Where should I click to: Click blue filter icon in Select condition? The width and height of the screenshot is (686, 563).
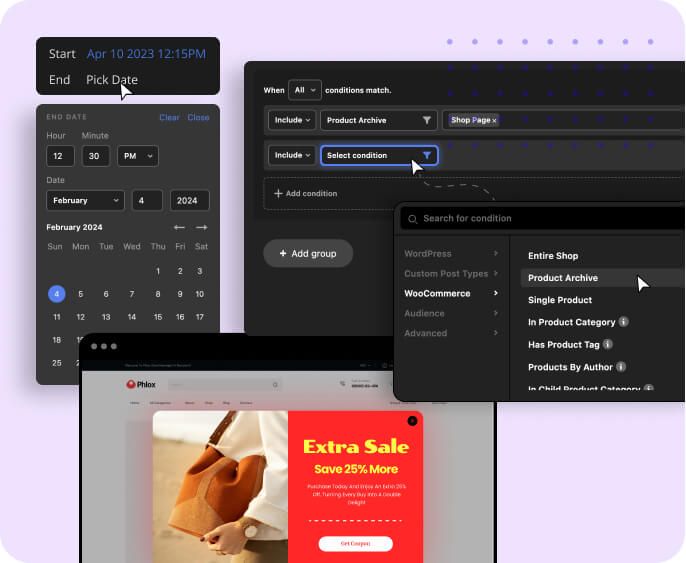427,155
